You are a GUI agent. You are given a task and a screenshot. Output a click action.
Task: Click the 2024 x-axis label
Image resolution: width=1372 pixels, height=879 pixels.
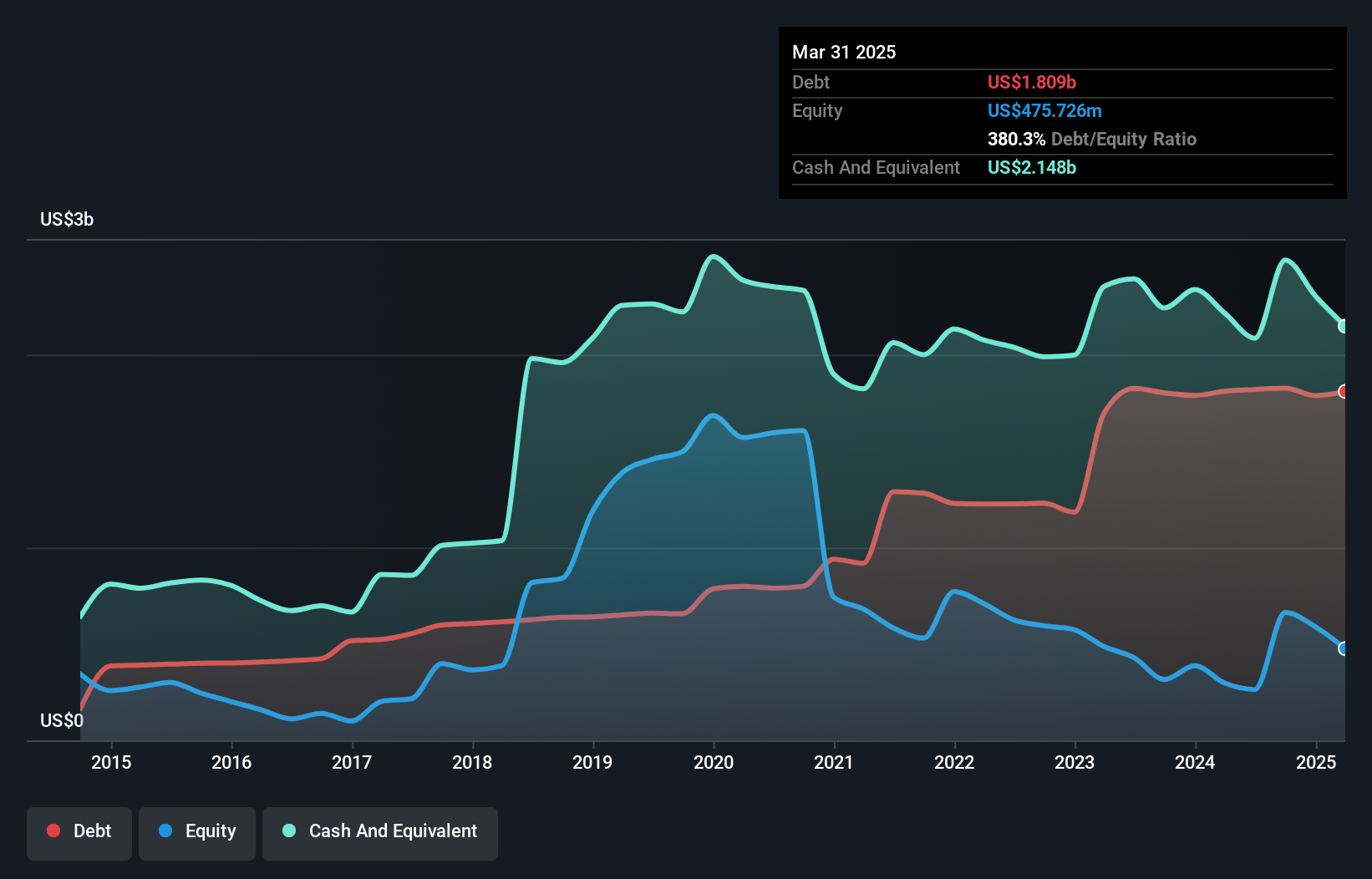coord(1195,762)
